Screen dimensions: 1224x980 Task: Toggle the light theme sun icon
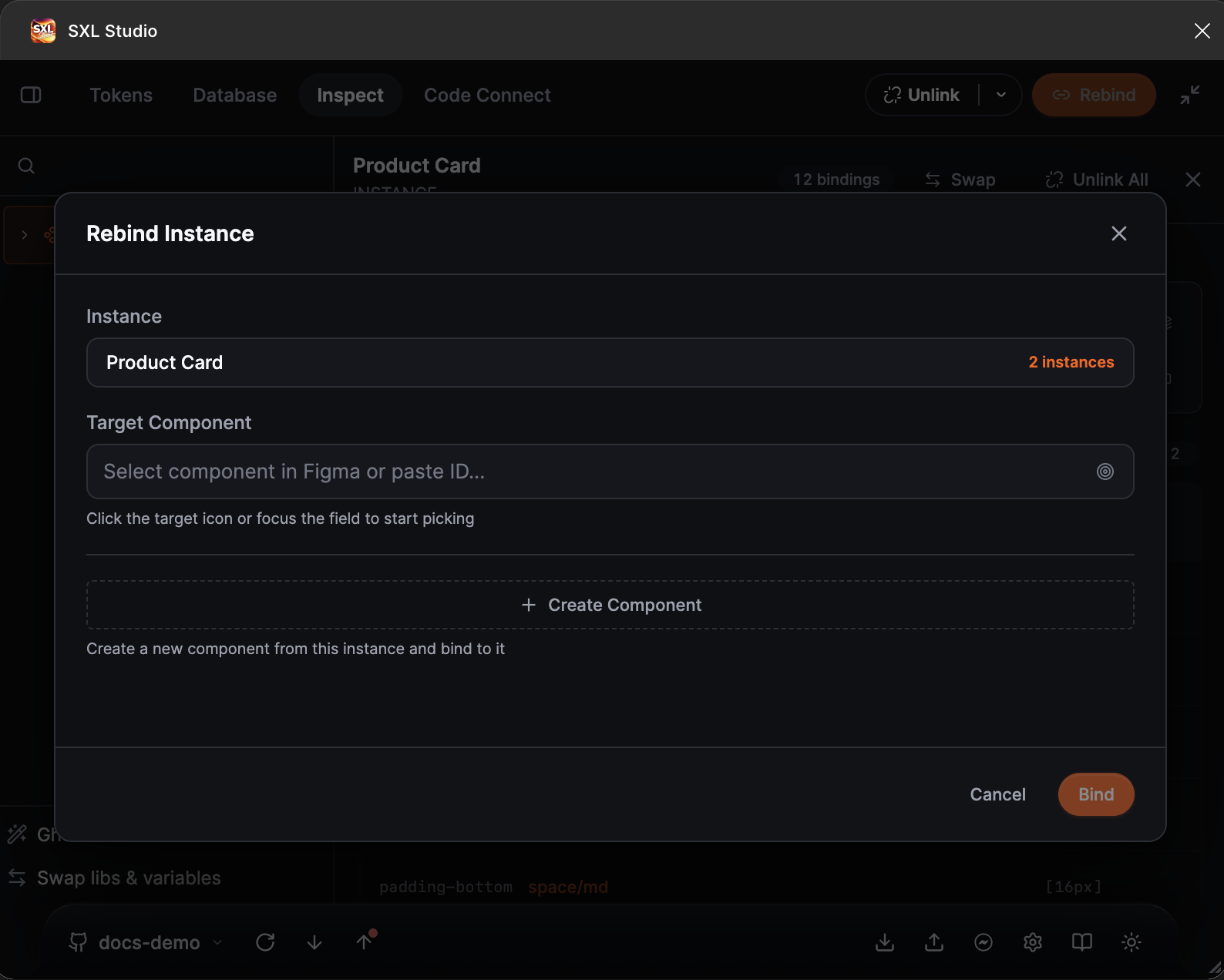(1132, 942)
